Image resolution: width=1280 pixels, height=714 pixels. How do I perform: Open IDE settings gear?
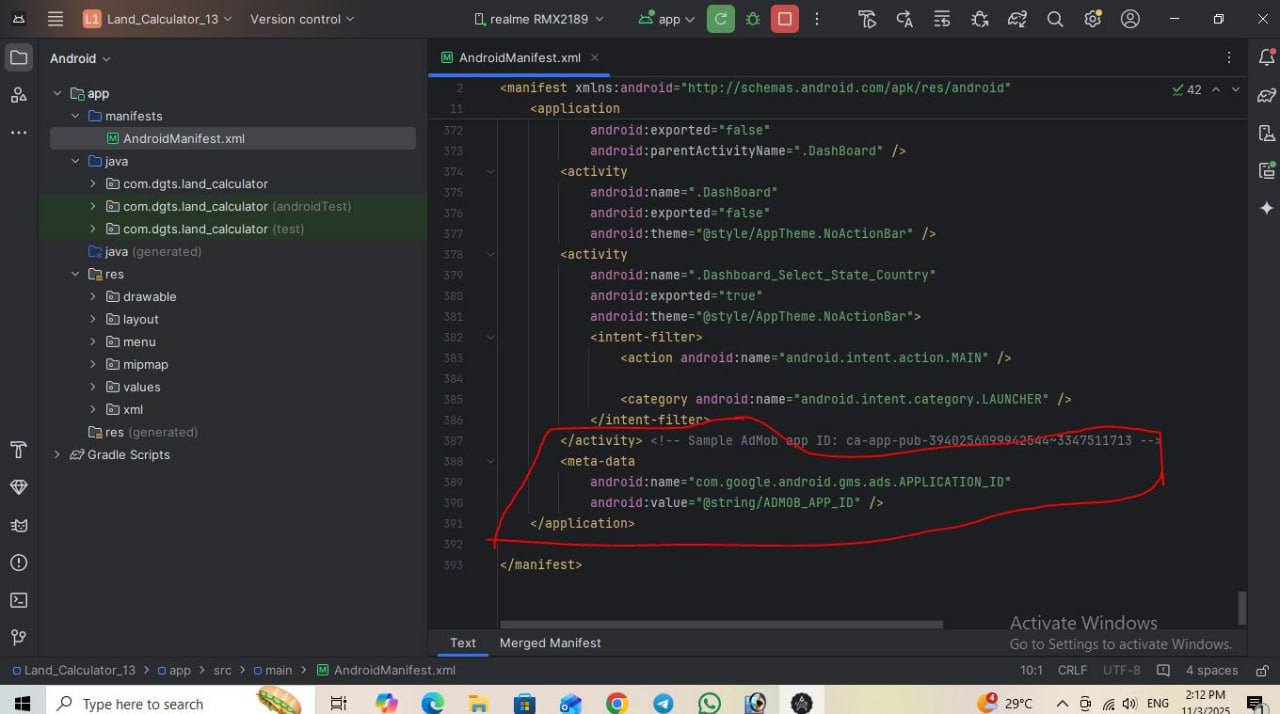(1092, 19)
